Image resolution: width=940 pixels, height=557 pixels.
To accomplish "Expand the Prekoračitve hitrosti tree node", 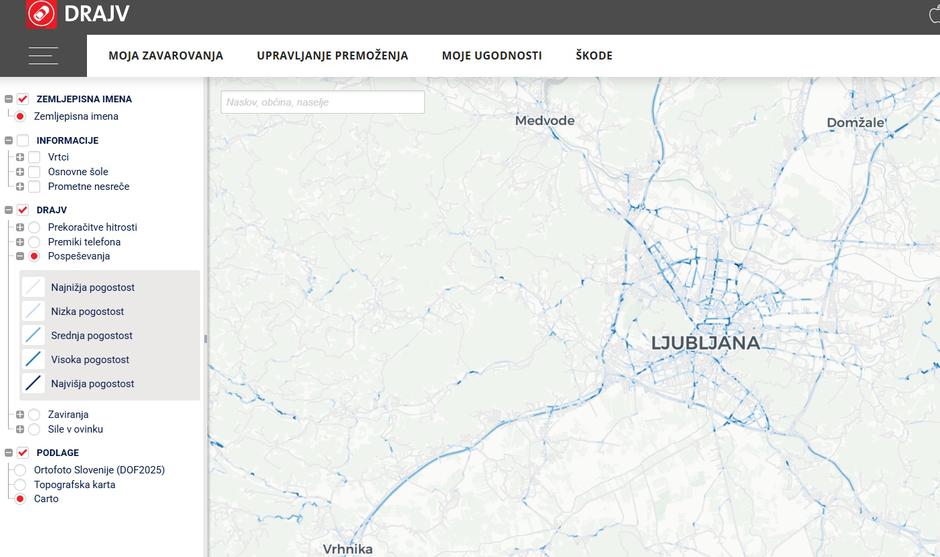I will click(20, 228).
